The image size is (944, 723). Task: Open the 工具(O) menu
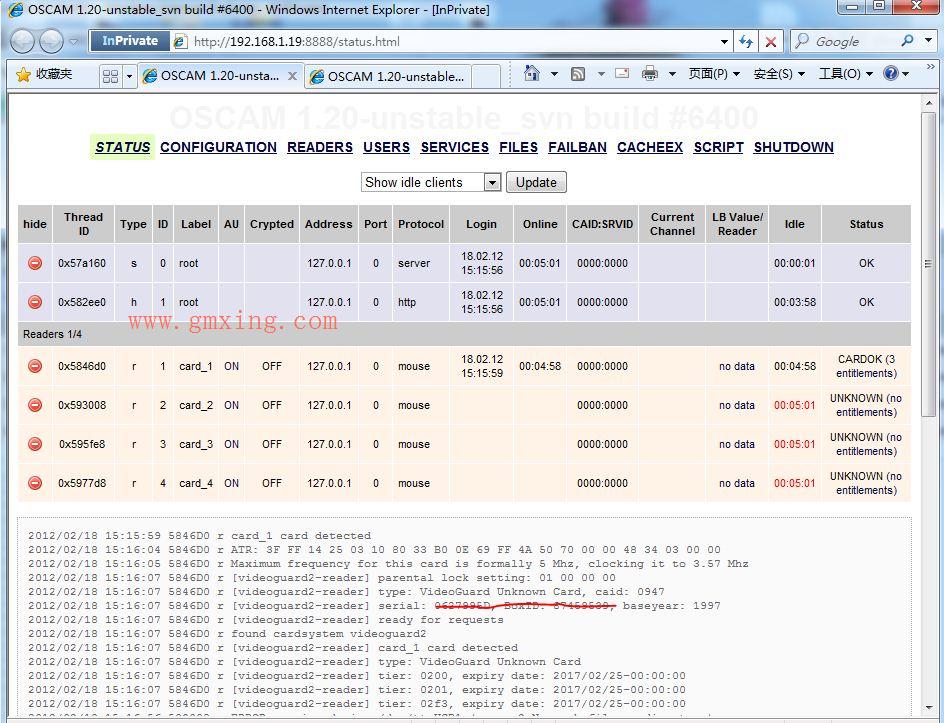845,73
